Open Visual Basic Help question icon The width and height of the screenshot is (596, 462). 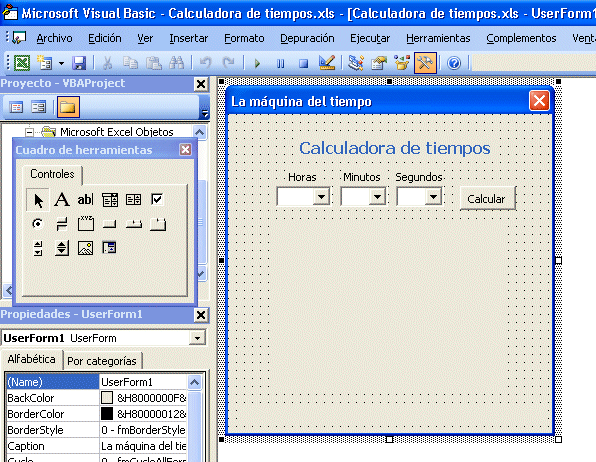coord(454,63)
